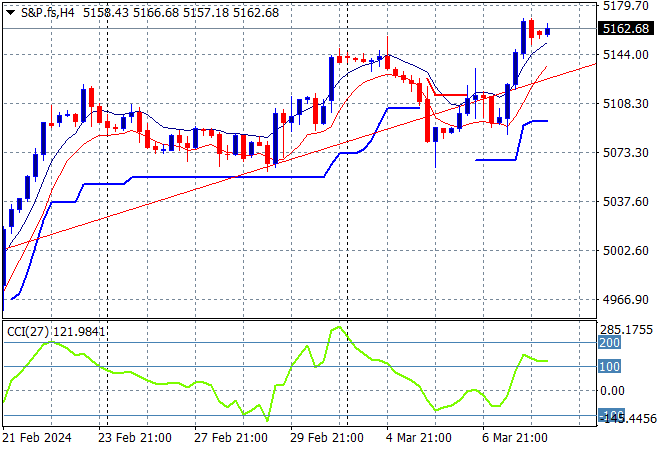Image resolution: width=660 pixels, height=450 pixels.
Task: Select the 200 level tag in CCI panel
Action: pyautogui.click(x=610, y=343)
